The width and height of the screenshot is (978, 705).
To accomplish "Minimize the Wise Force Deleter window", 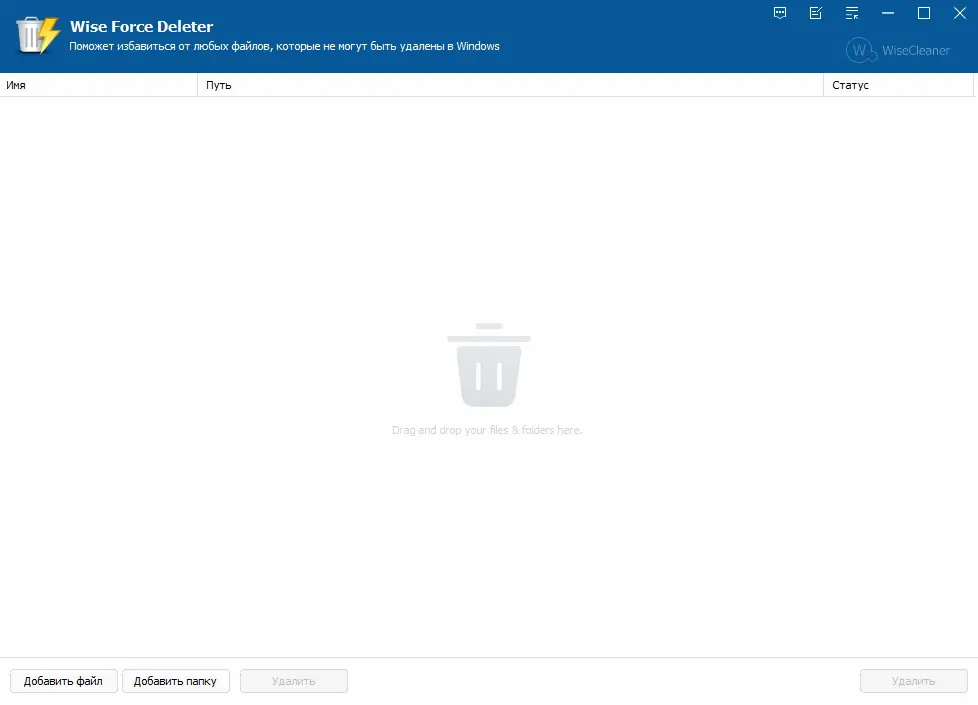I will [888, 13].
